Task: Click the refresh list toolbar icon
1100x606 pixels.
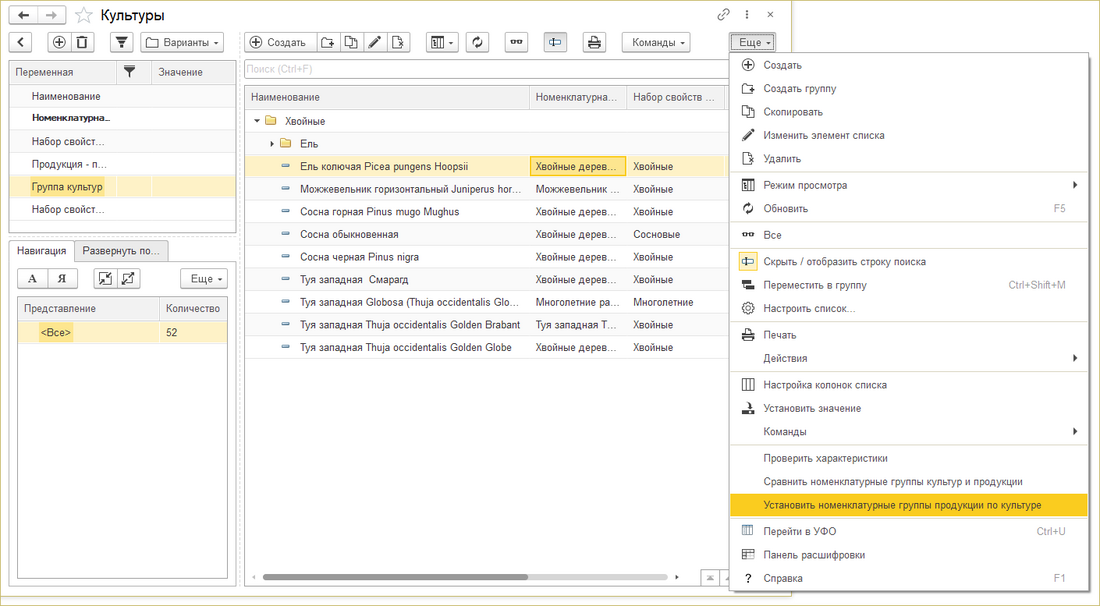Action: click(x=478, y=42)
